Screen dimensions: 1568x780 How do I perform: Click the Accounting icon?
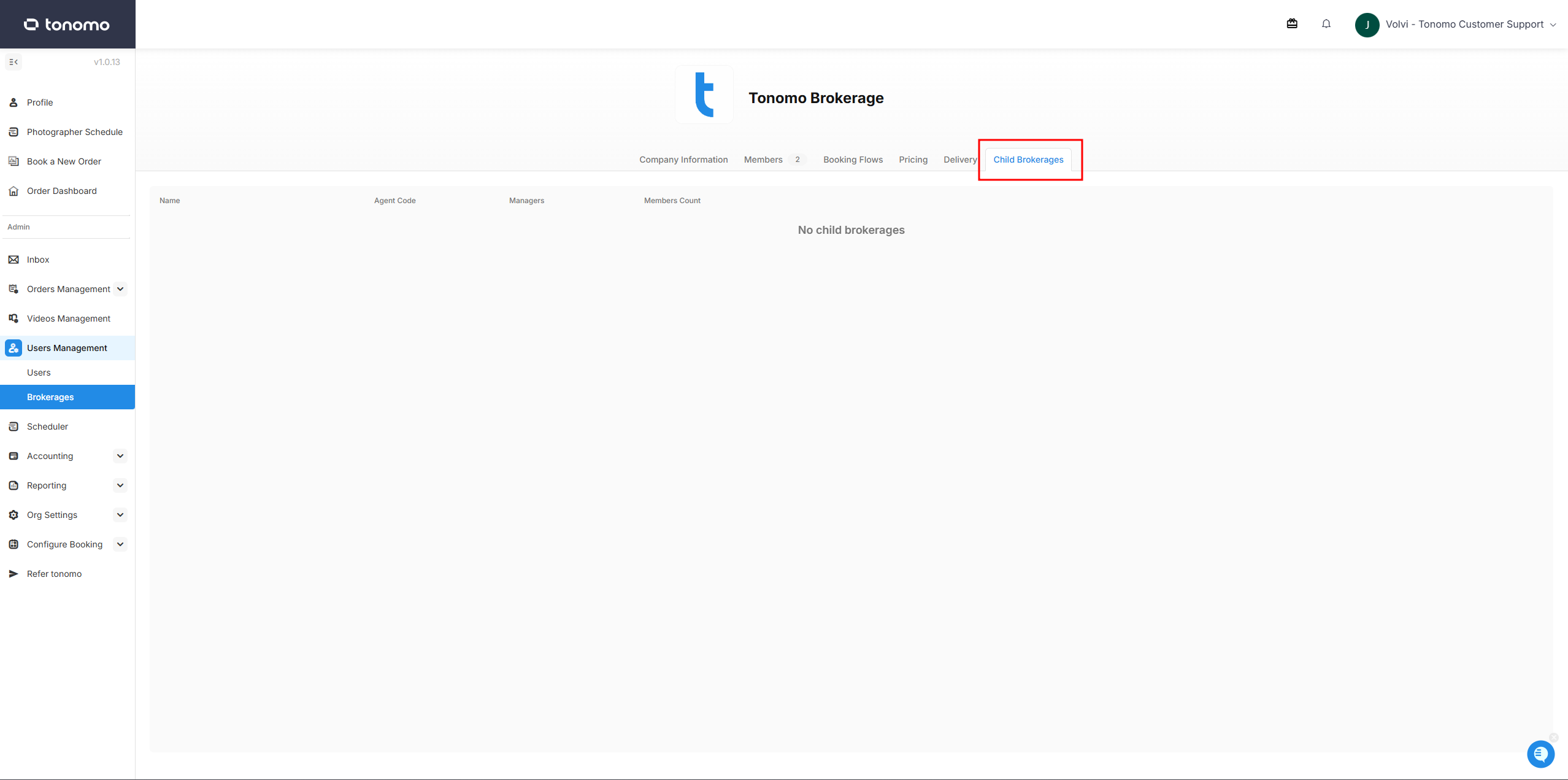click(x=13, y=456)
